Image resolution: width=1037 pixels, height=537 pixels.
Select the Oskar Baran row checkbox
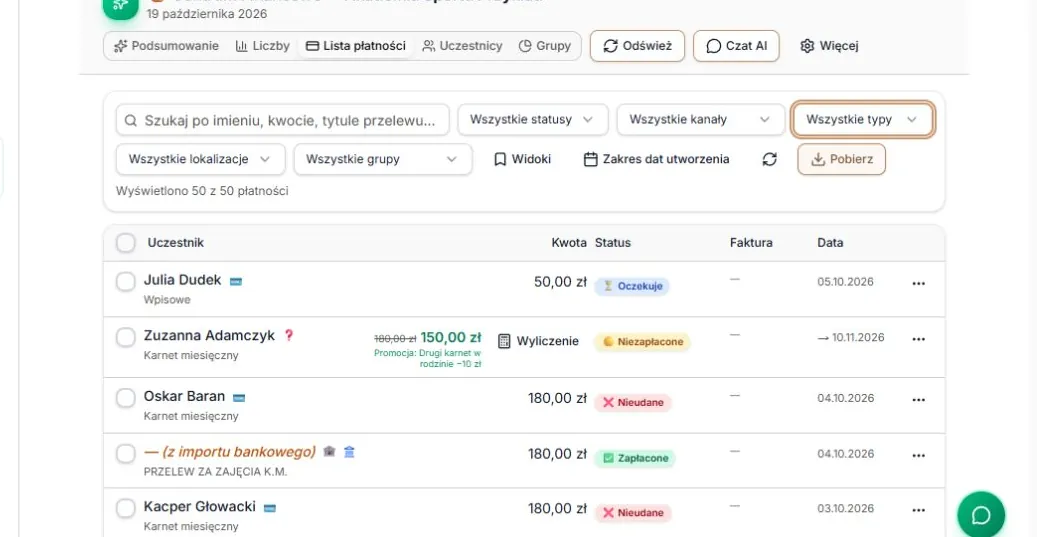point(126,399)
